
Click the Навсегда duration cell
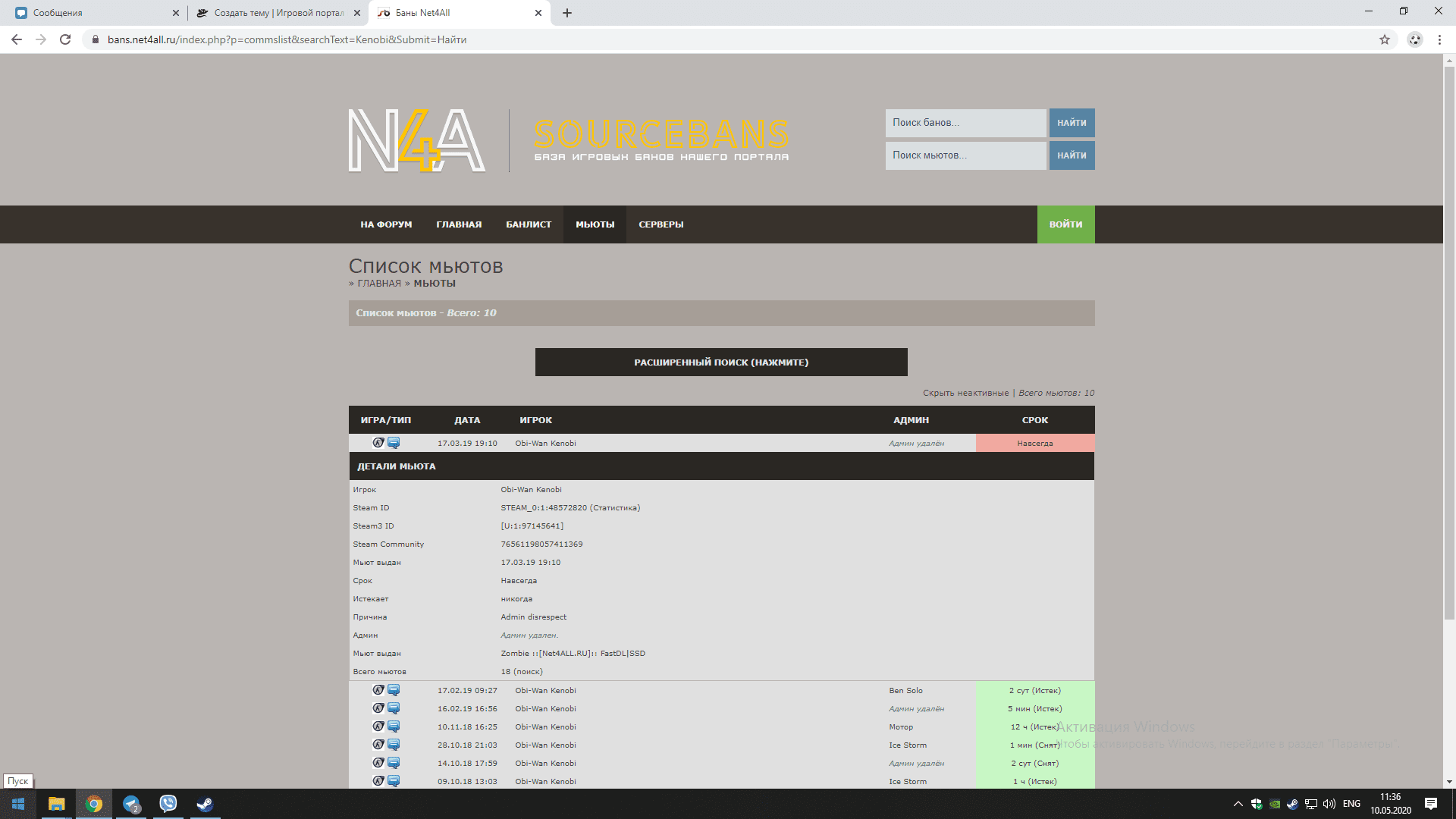1035,443
